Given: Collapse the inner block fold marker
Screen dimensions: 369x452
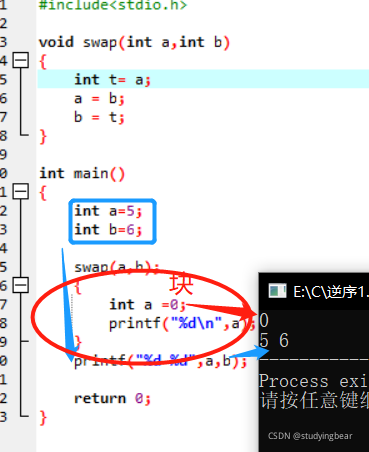Looking at the screenshot, I should (x=21, y=285).
